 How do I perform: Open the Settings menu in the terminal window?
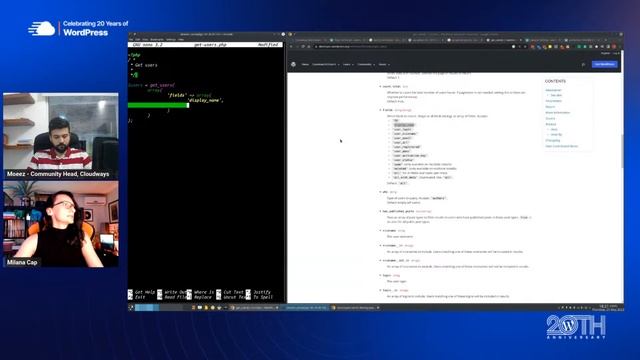171,40
